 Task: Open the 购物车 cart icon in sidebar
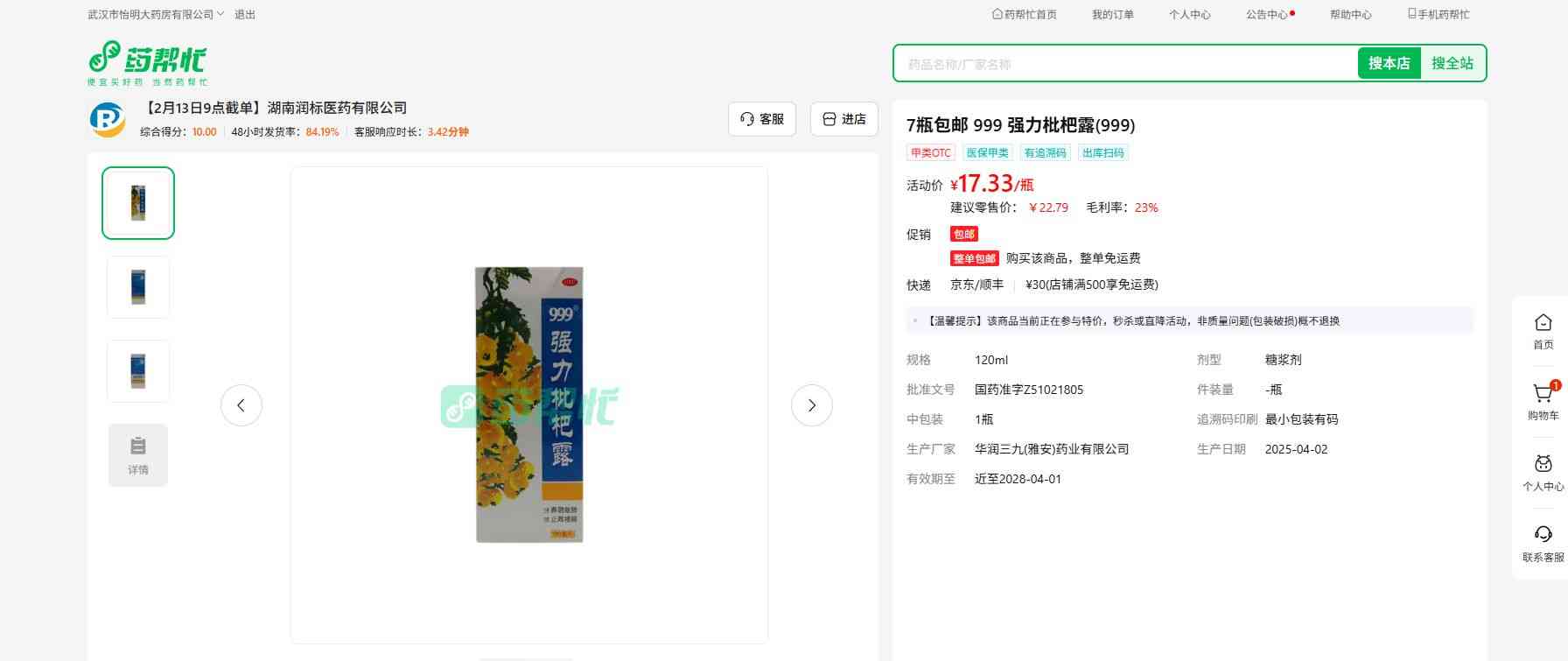click(x=1543, y=395)
